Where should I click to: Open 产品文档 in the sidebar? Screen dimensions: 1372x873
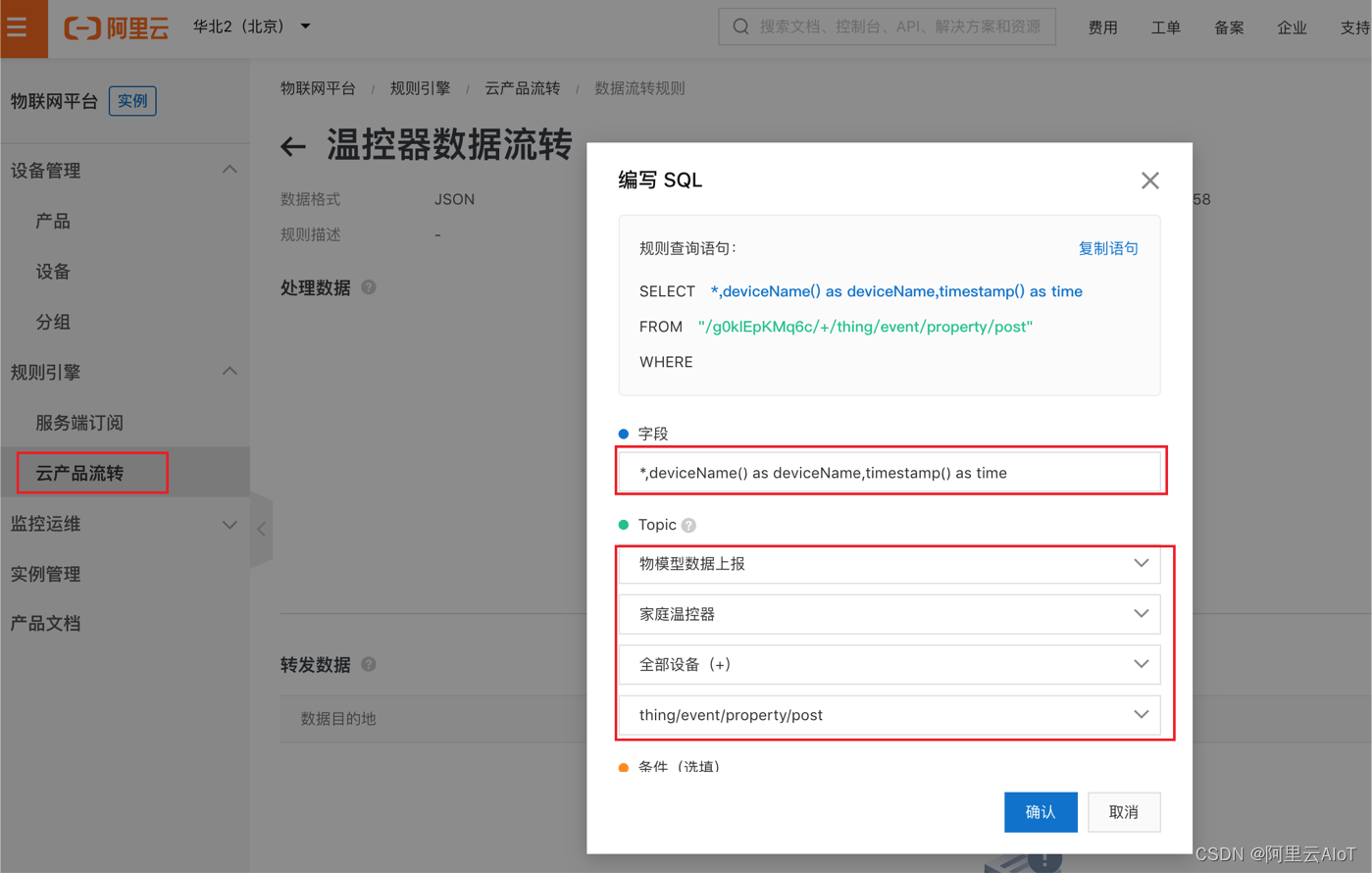(46, 624)
